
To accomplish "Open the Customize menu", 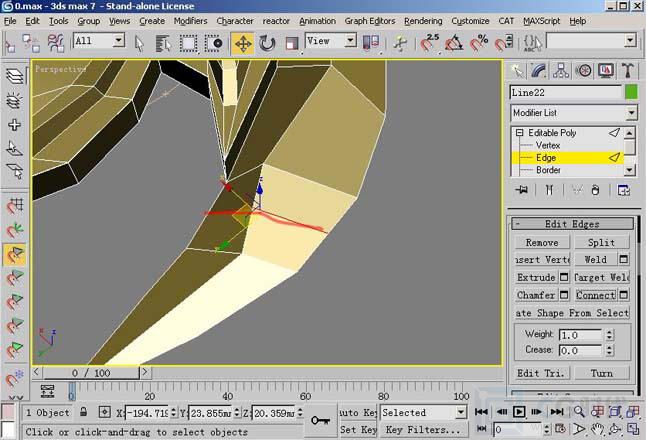I will (x=470, y=21).
